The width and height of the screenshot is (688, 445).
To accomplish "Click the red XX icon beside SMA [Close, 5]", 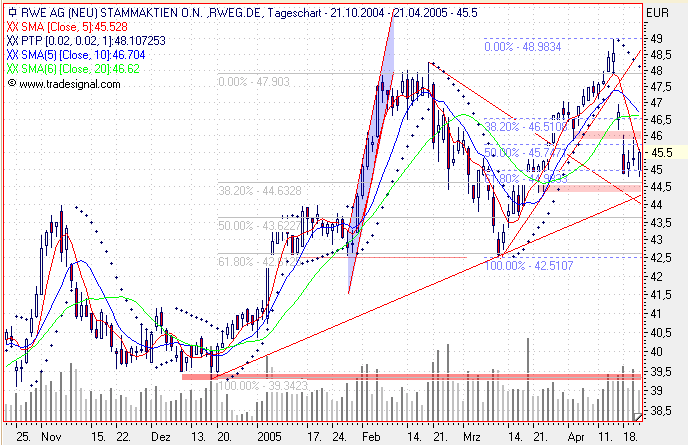I will 13,27.
